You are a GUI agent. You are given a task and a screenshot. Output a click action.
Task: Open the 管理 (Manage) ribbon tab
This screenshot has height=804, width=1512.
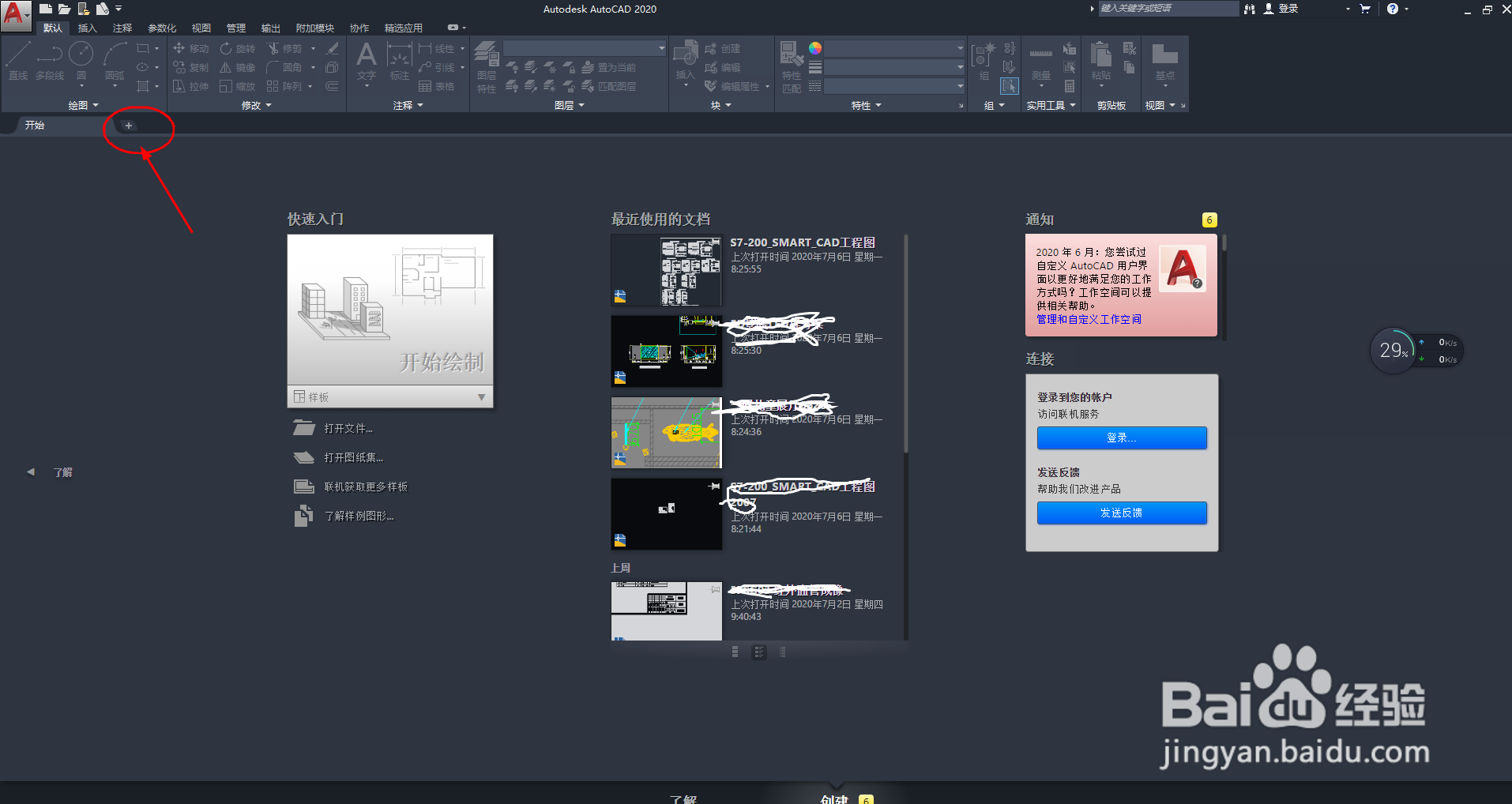pos(236,28)
